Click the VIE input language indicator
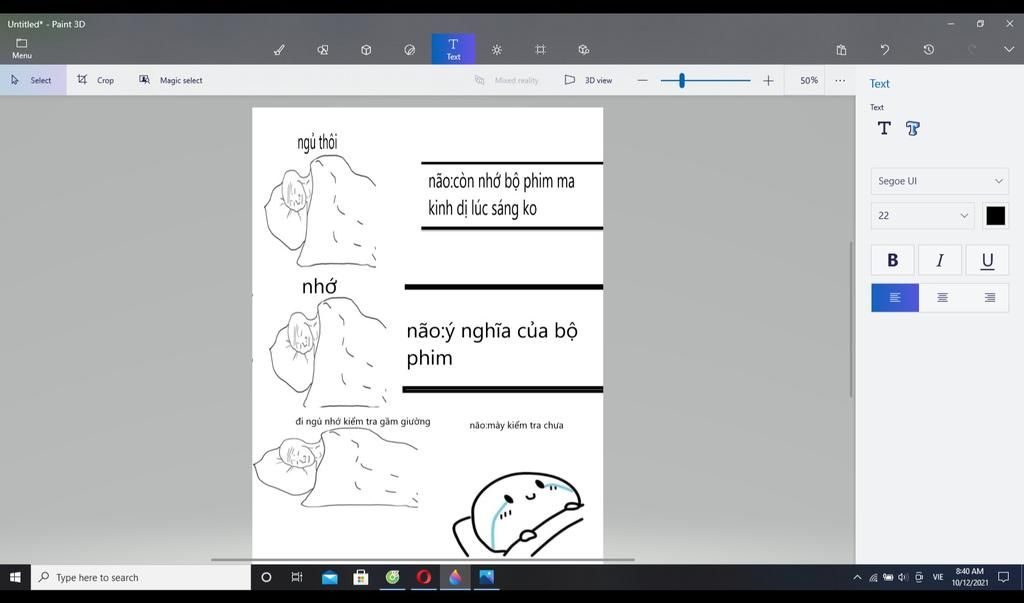1024x603 pixels. [938, 577]
